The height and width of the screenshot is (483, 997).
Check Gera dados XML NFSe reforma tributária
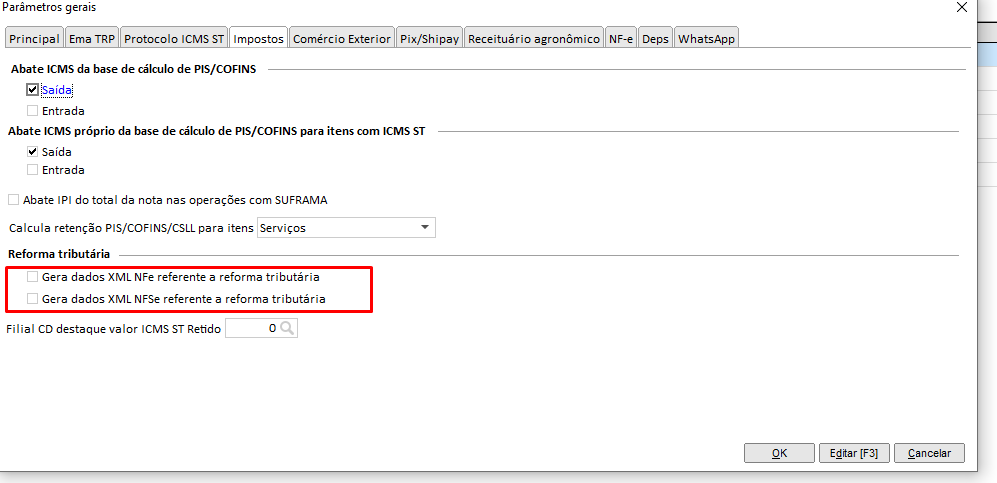click(x=33, y=299)
